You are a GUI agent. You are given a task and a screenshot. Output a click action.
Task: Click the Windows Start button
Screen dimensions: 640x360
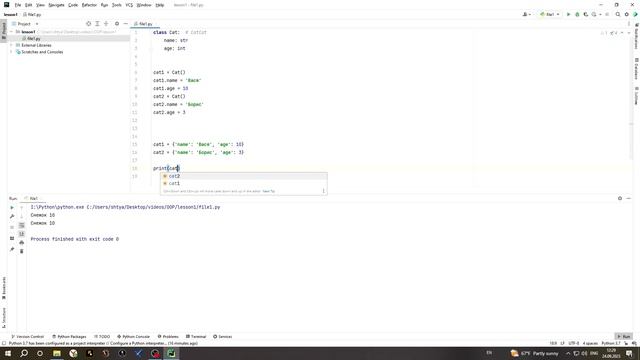8,353
